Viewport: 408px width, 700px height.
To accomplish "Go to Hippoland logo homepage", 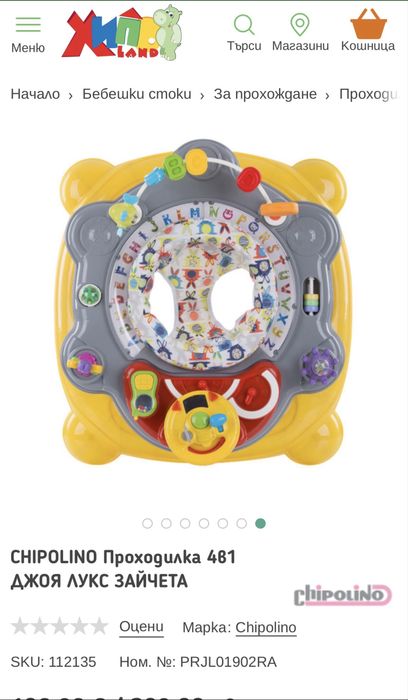I will pyautogui.click(x=122, y=32).
